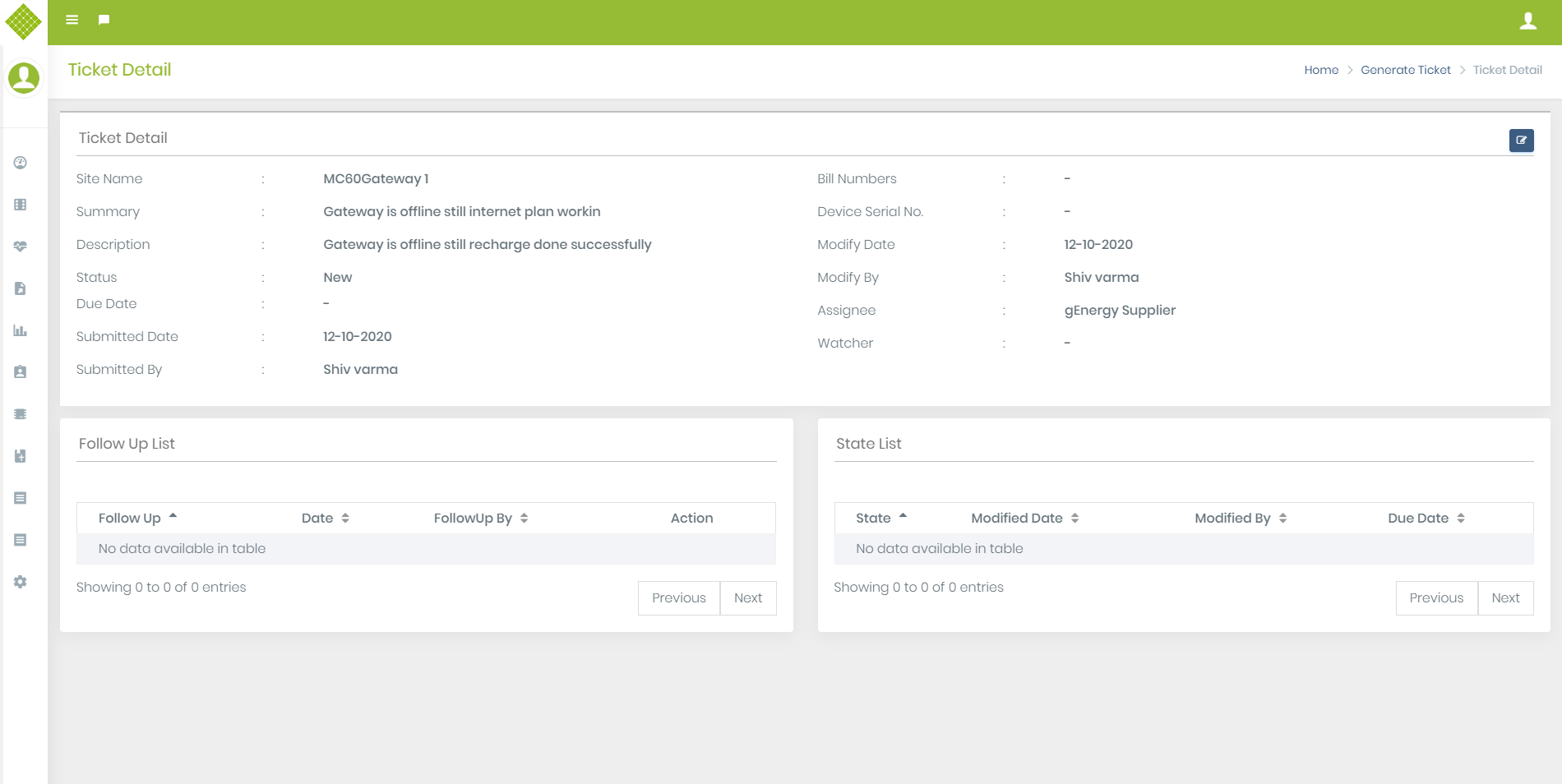Screen dimensions: 1562x784
Task: Open the settings gear icon in sidebar
Action: tap(20, 582)
